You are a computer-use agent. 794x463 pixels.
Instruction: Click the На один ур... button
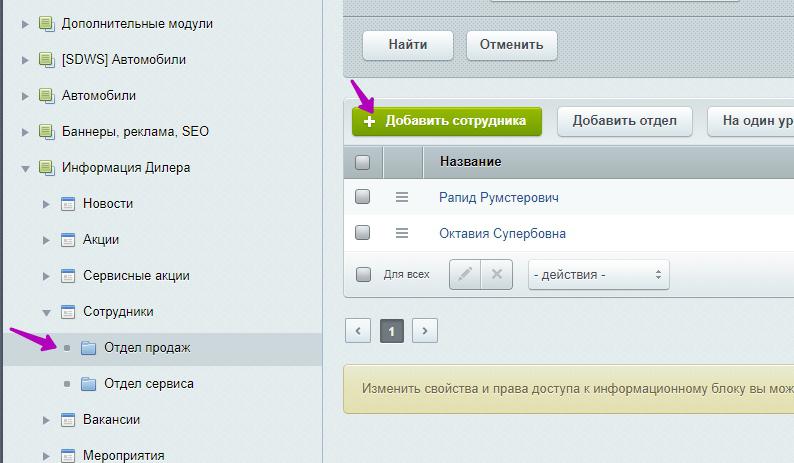click(750, 121)
